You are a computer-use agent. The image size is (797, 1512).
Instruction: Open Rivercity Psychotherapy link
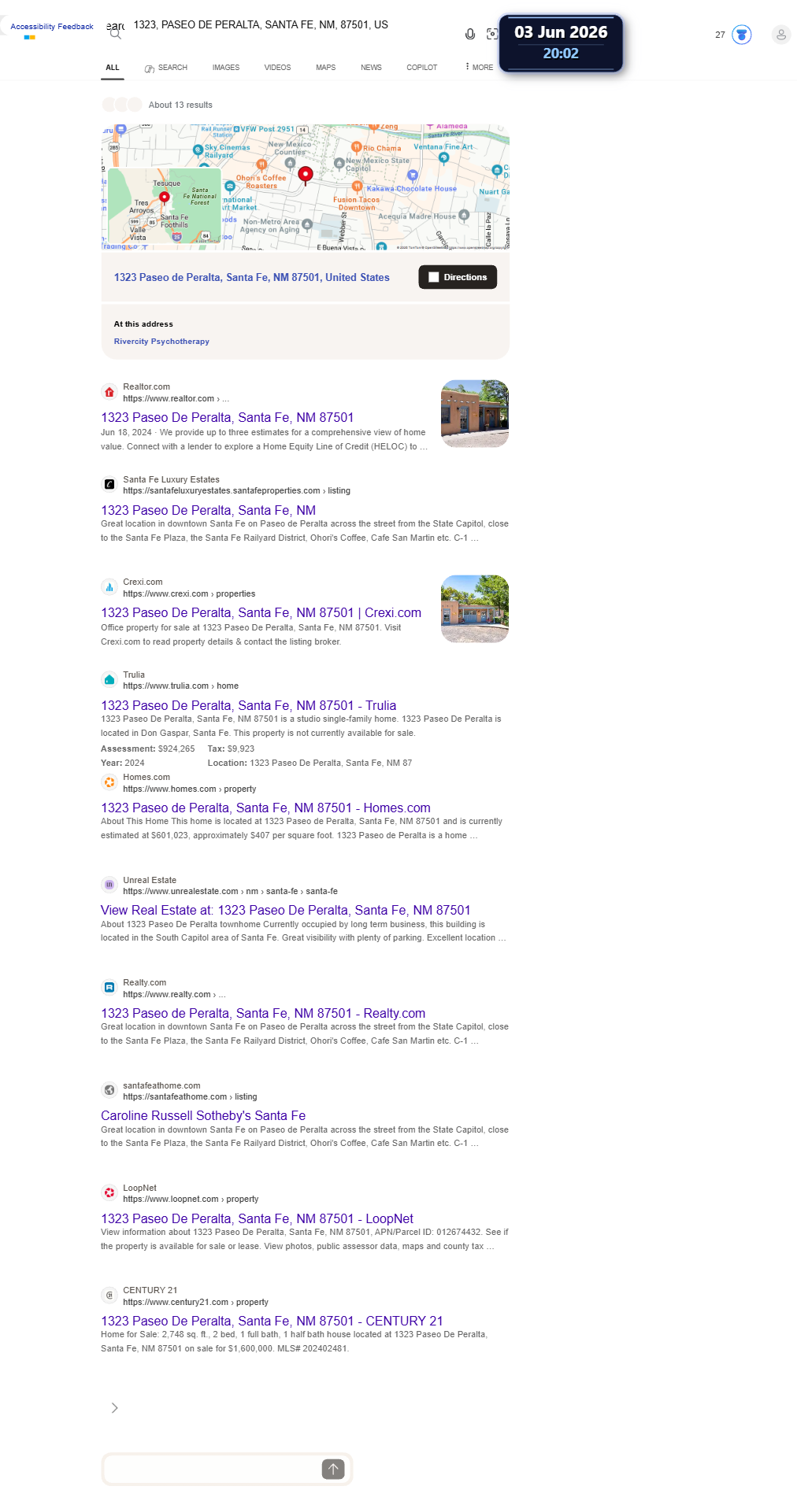pyautogui.click(x=161, y=342)
